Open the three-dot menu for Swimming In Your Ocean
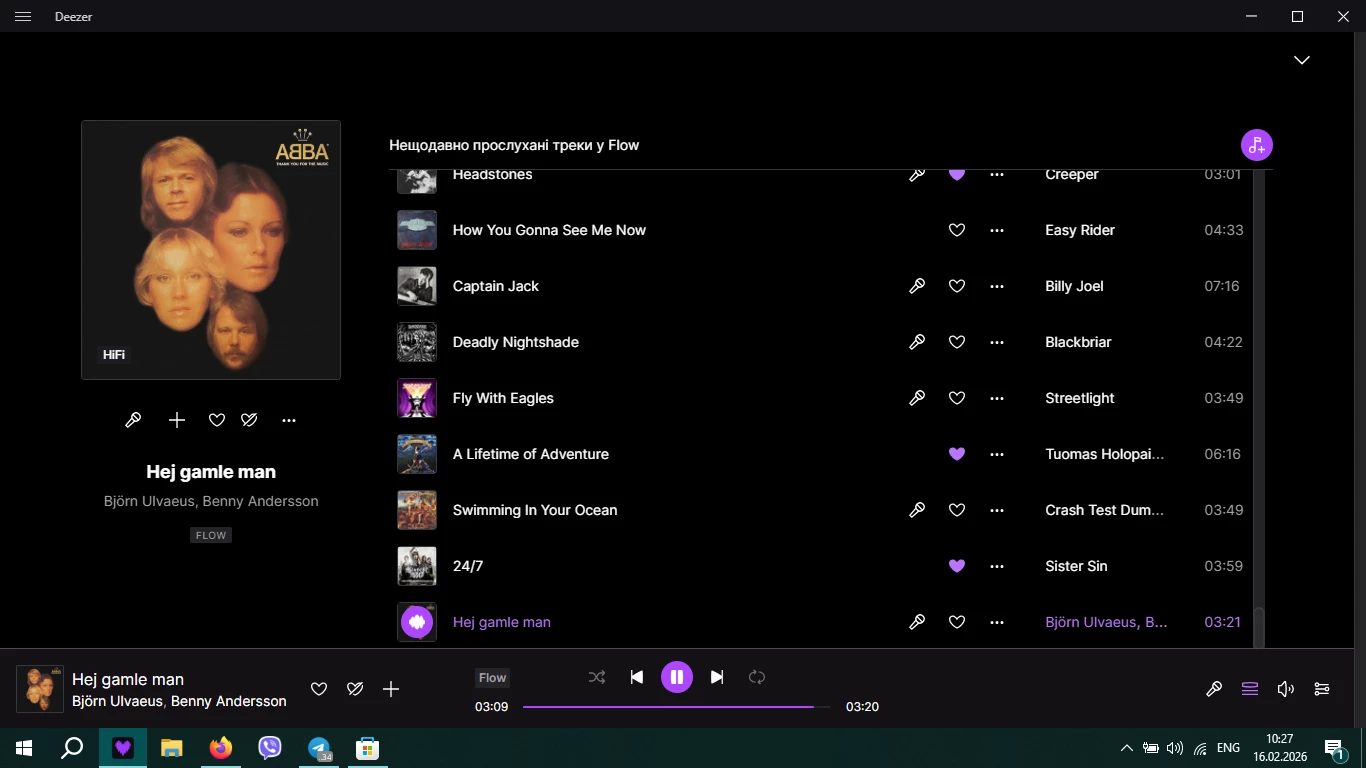Screen dimensions: 1366x768 tap(997, 510)
